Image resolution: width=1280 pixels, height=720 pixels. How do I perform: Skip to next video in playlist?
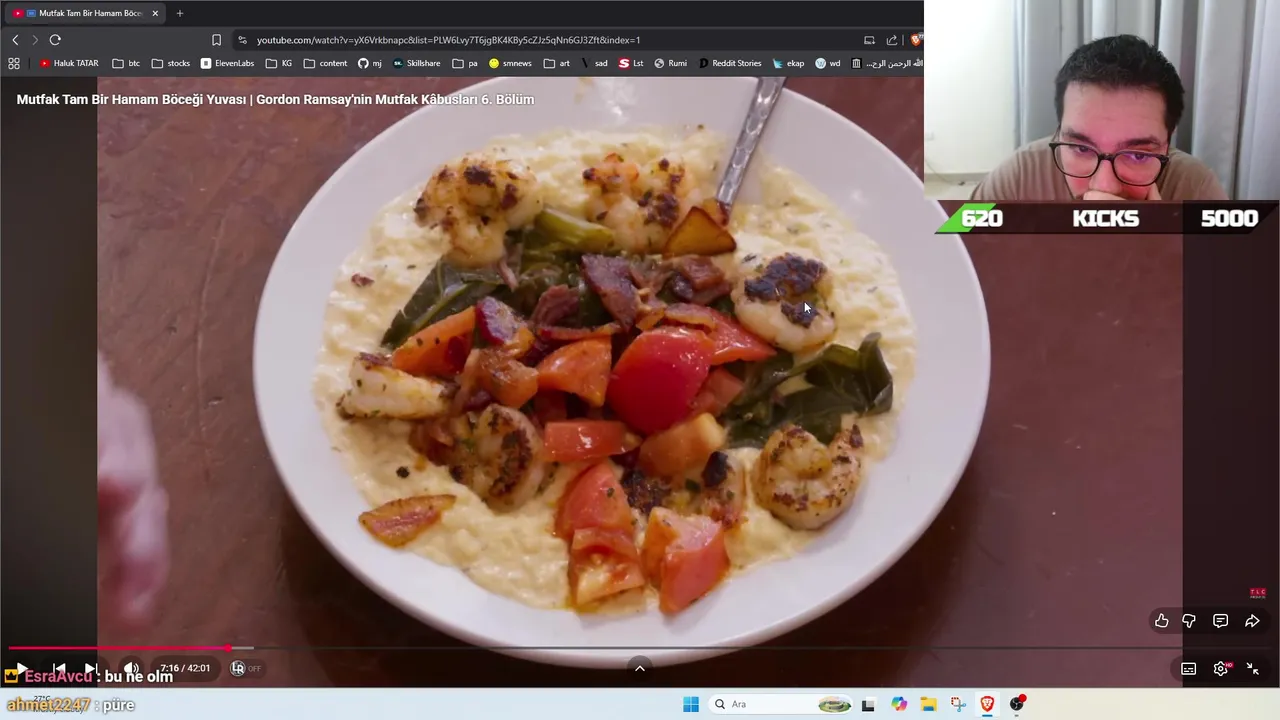pos(91,668)
